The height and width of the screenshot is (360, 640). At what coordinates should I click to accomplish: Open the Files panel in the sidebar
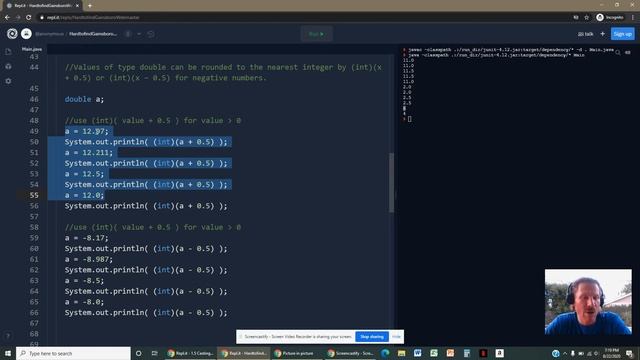[8, 51]
